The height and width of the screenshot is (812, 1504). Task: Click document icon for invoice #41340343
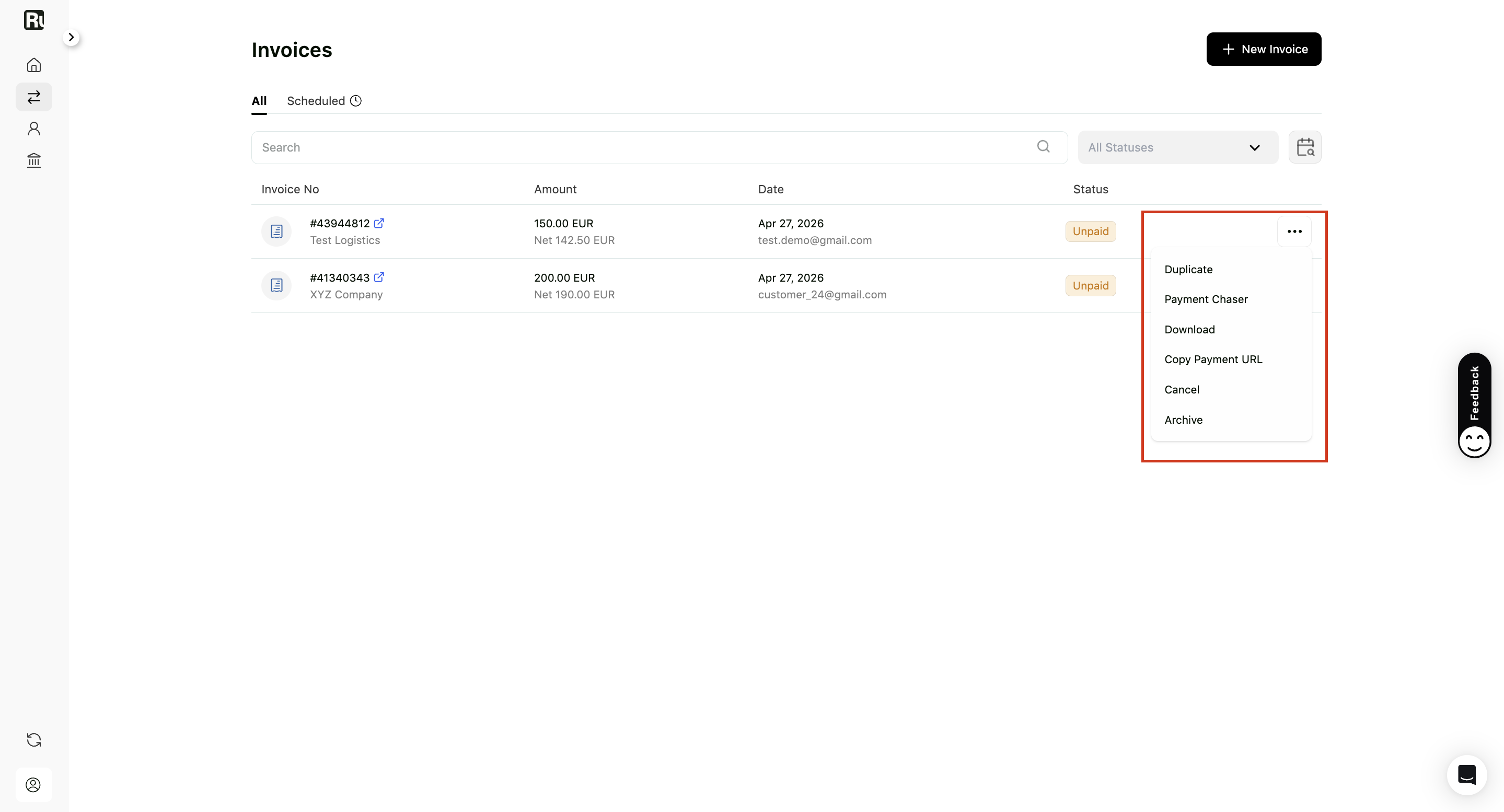point(277,285)
